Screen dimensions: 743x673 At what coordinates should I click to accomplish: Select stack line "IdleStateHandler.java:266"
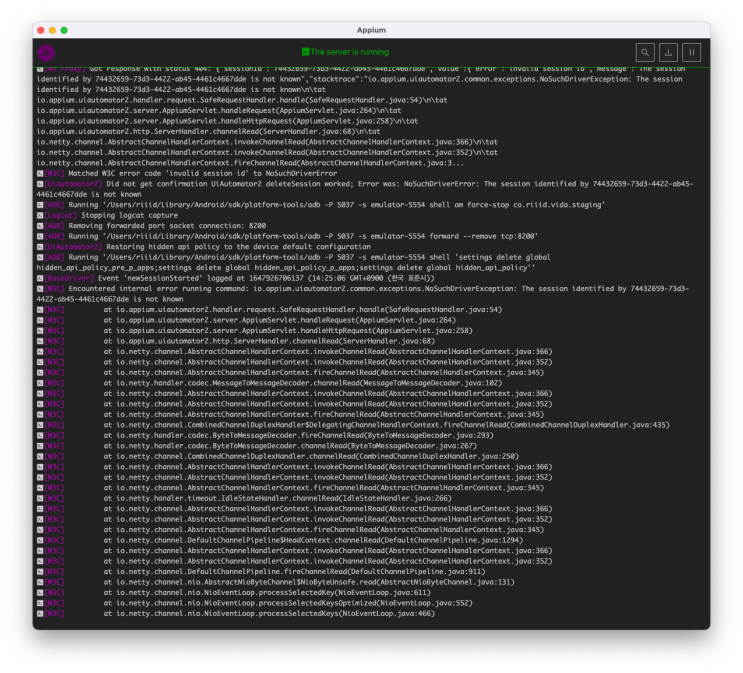[x=245, y=498]
